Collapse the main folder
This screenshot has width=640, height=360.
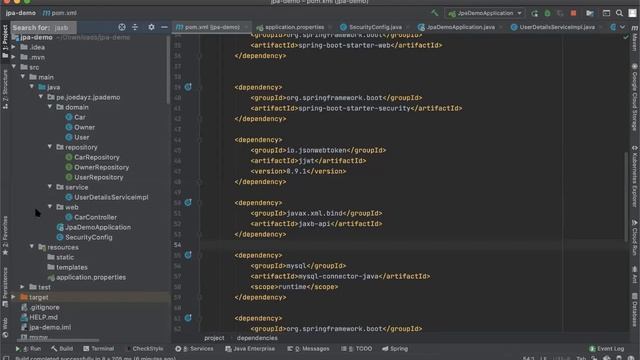click(x=22, y=77)
